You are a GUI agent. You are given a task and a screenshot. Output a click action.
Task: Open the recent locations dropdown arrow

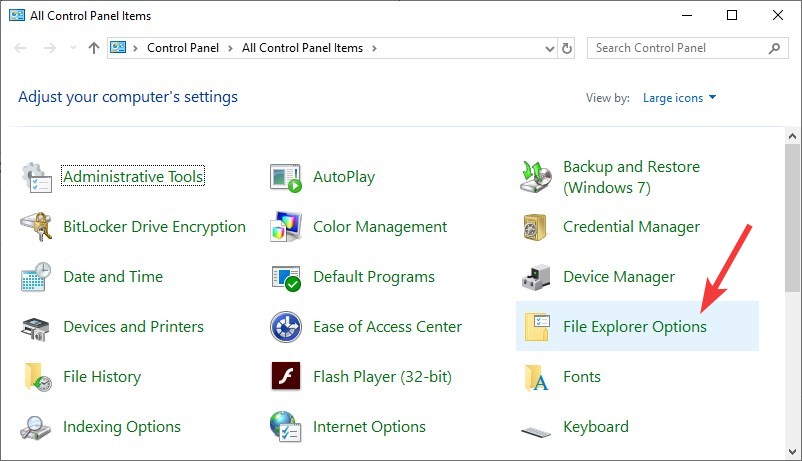coord(73,48)
